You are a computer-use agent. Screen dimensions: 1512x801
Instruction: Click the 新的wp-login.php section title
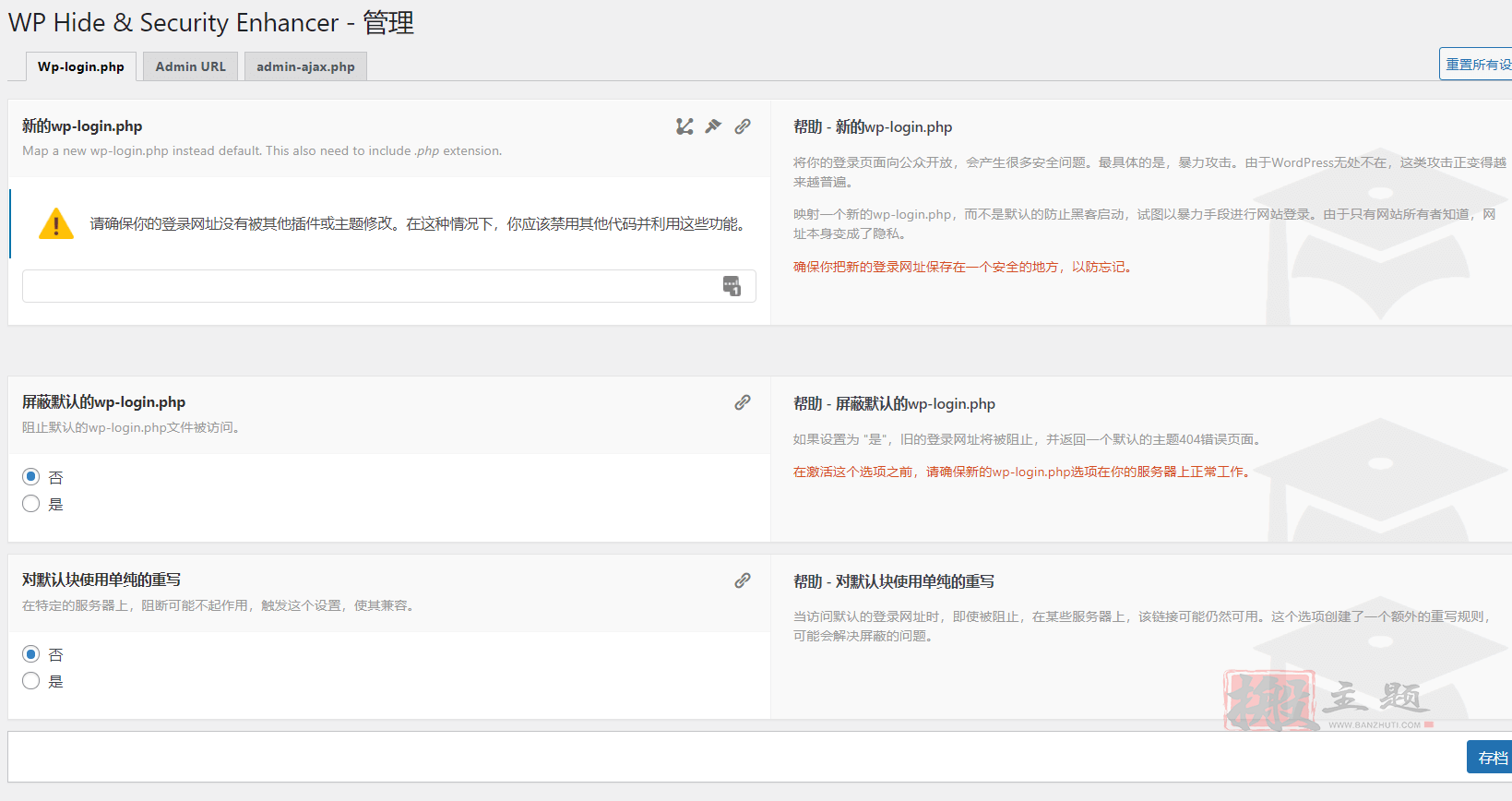[82, 126]
